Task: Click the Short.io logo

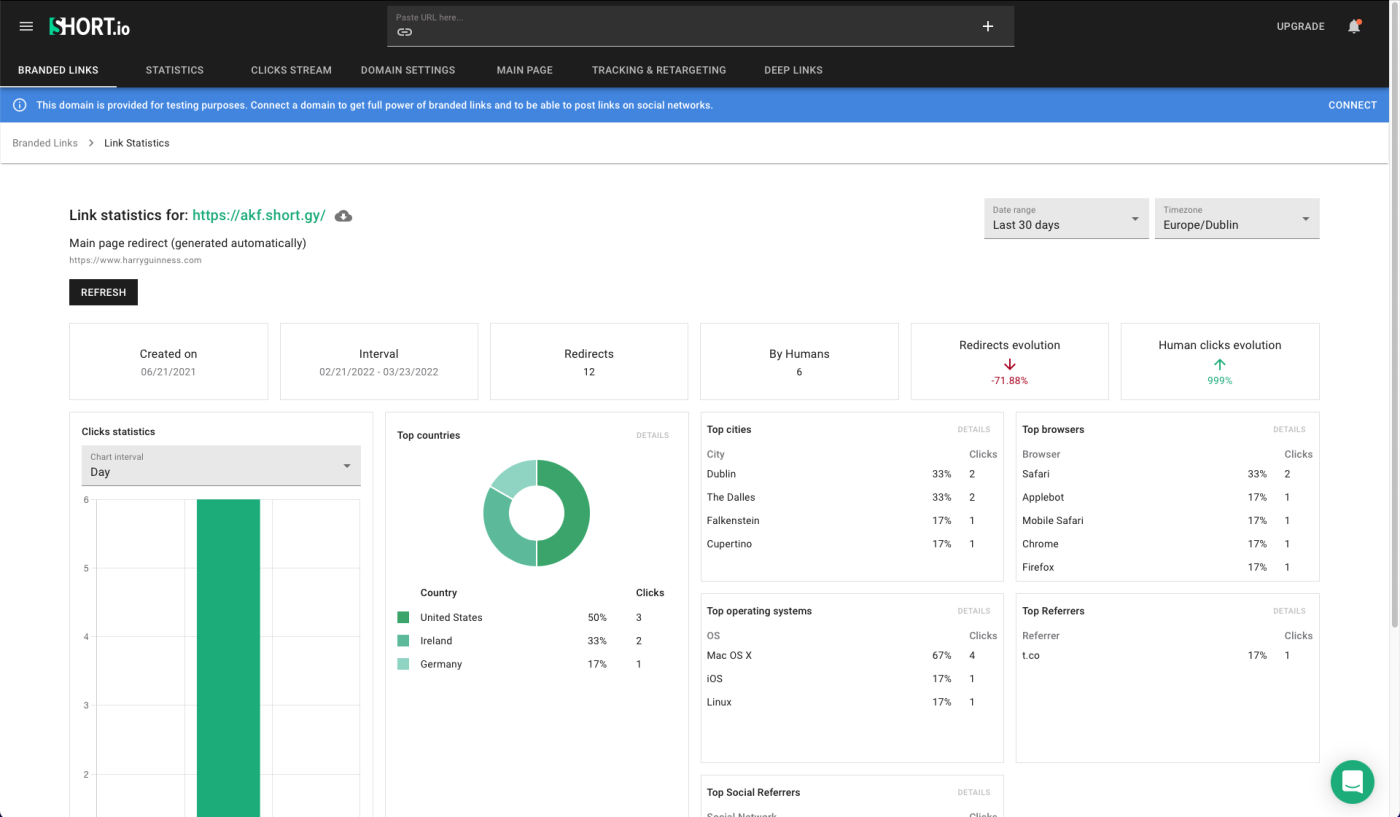Action: pos(90,27)
